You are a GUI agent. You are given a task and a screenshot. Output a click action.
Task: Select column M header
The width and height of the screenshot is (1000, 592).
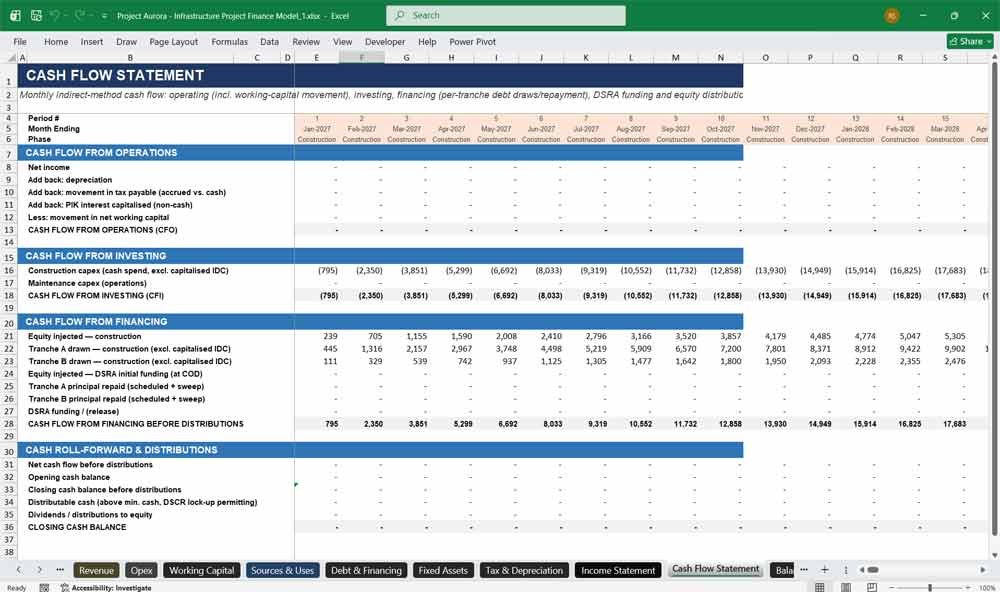click(x=675, y=57)
